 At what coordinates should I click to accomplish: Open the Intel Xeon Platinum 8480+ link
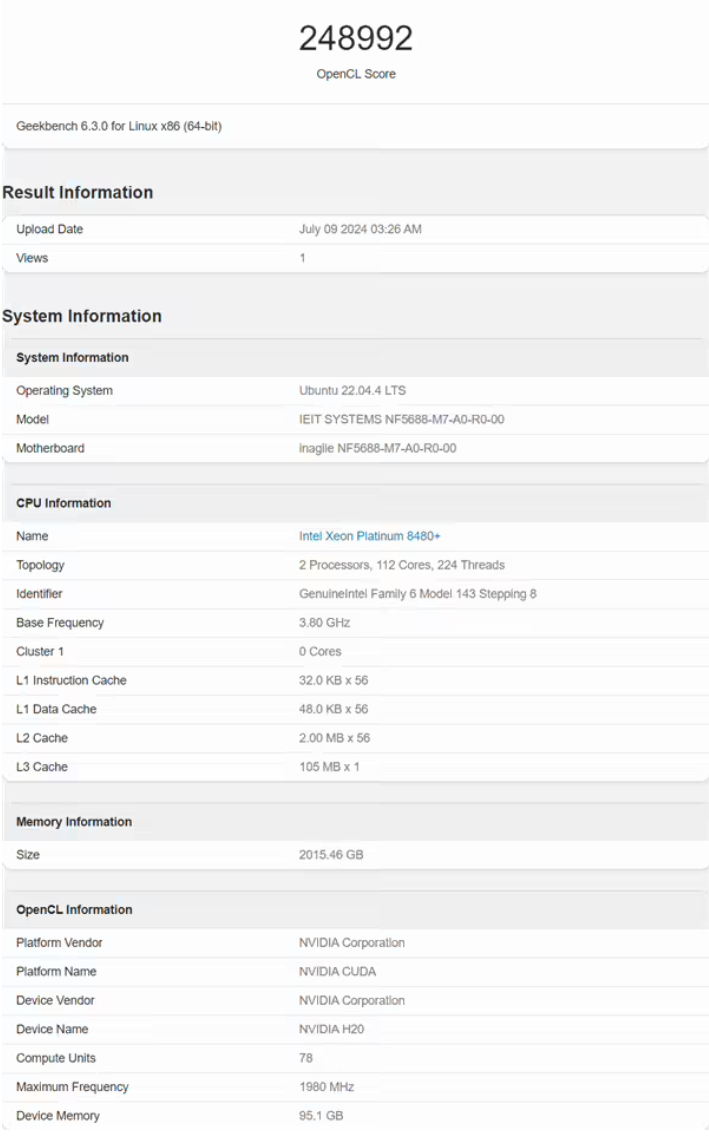tap(369, 536)
